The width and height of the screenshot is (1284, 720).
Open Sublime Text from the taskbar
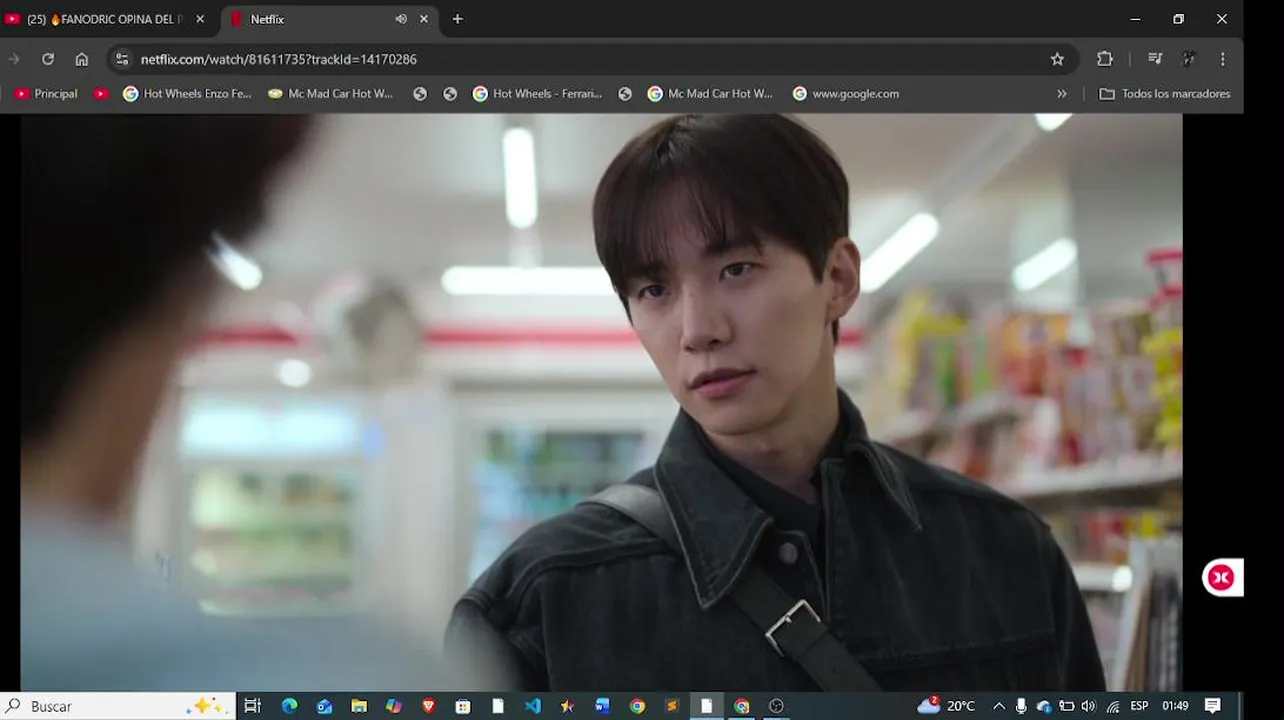(672, 706)
